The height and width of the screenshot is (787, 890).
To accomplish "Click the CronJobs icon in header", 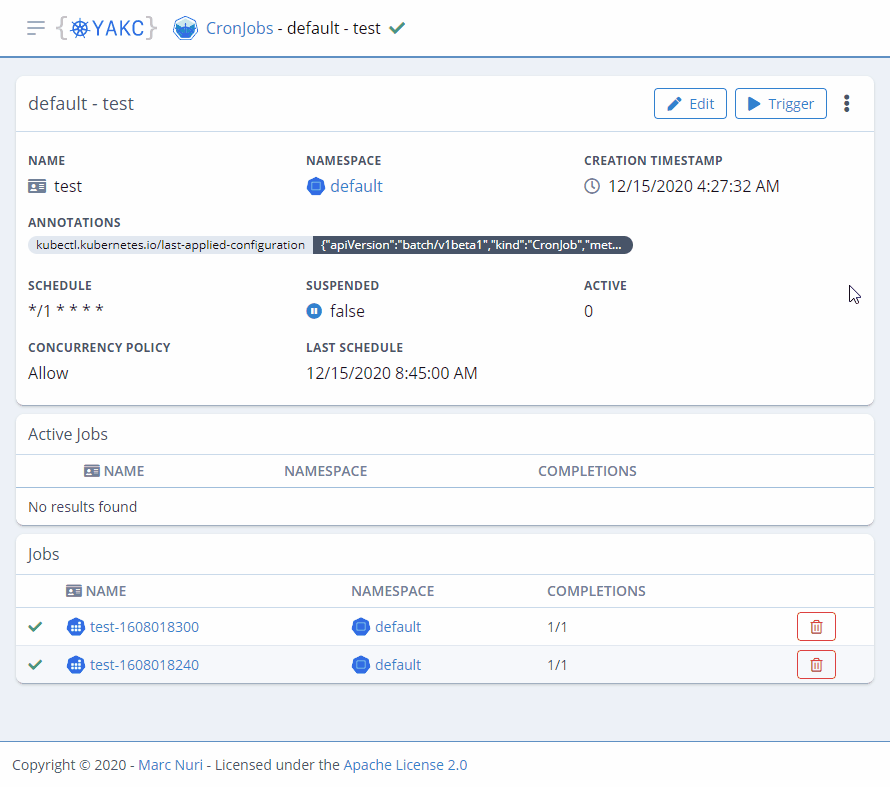I will [x=185, y=28].
